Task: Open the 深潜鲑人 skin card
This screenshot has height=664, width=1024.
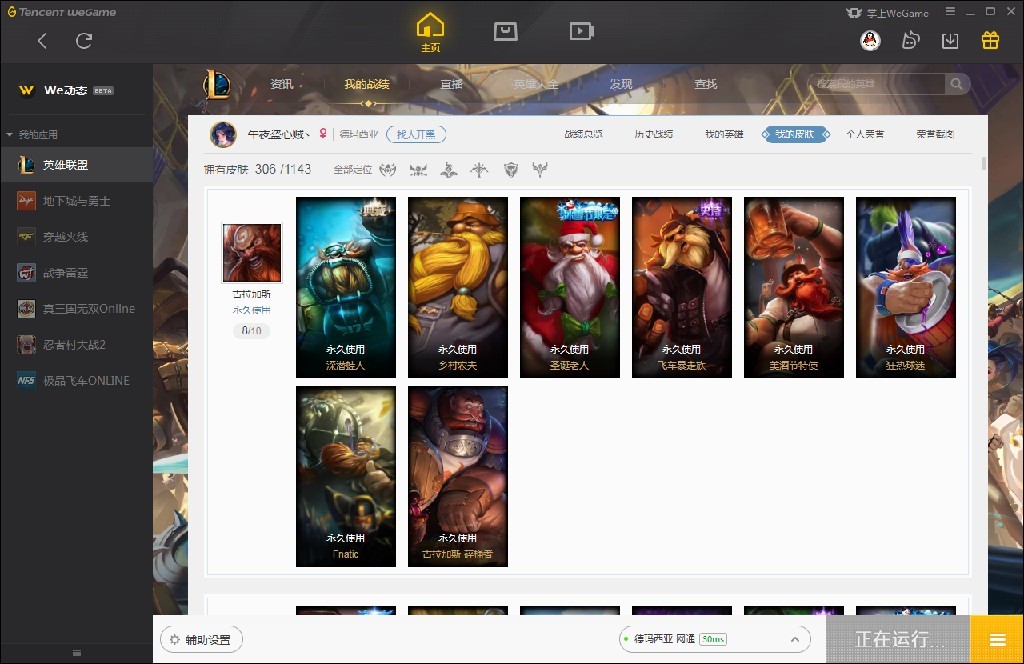Action: (346, 287)
